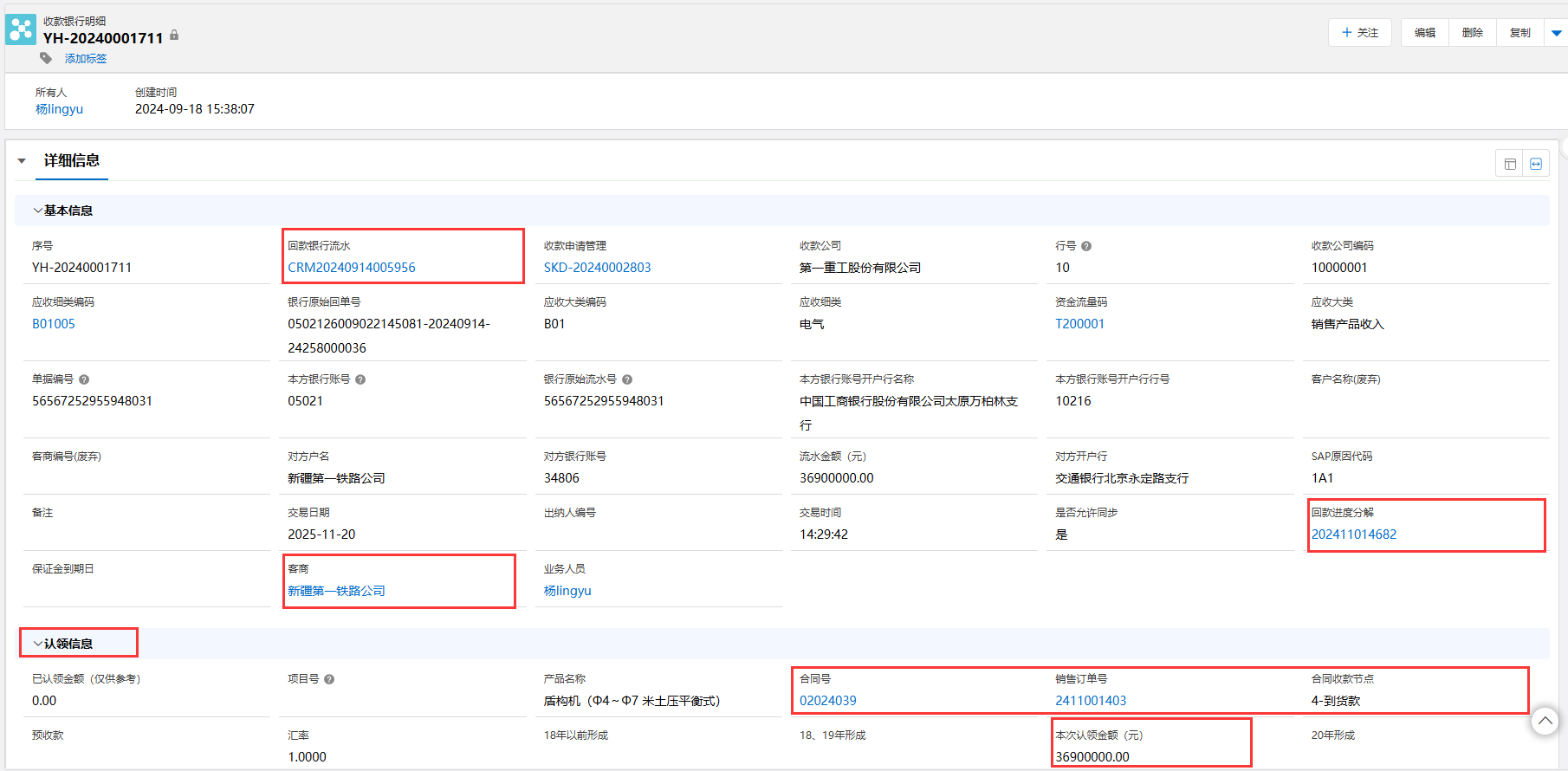Click the expand-width layout icon
Screen dimensions: 1568x771
tap(1536, 164)
